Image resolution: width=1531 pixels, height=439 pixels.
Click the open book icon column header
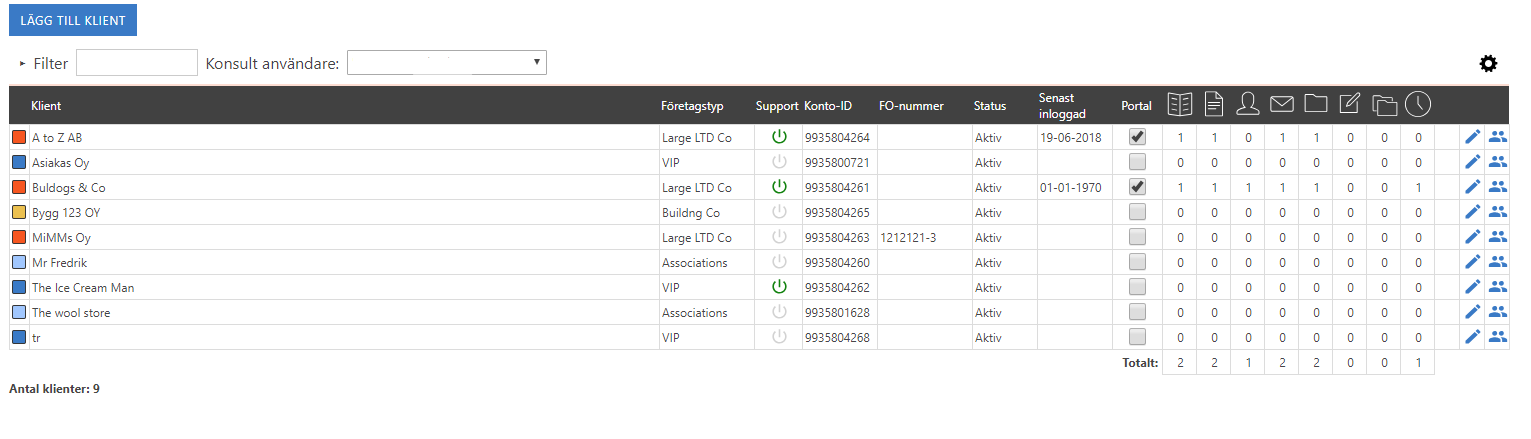(1181, 103)
